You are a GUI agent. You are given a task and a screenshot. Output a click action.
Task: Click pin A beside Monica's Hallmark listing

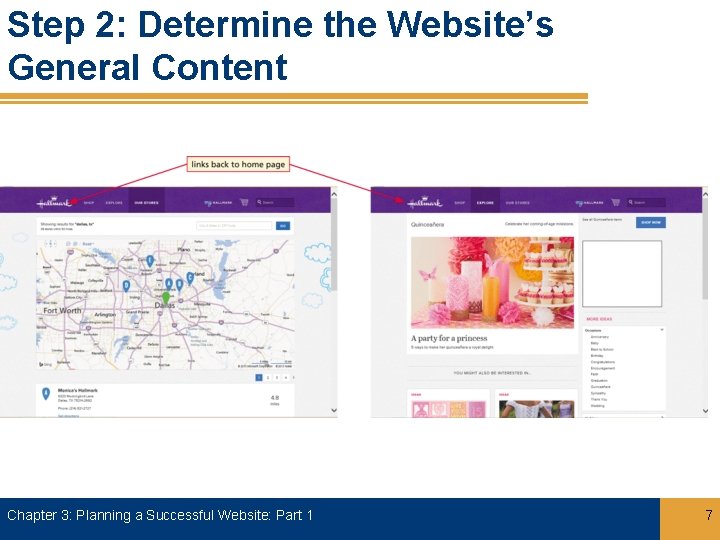pos(46,394)
